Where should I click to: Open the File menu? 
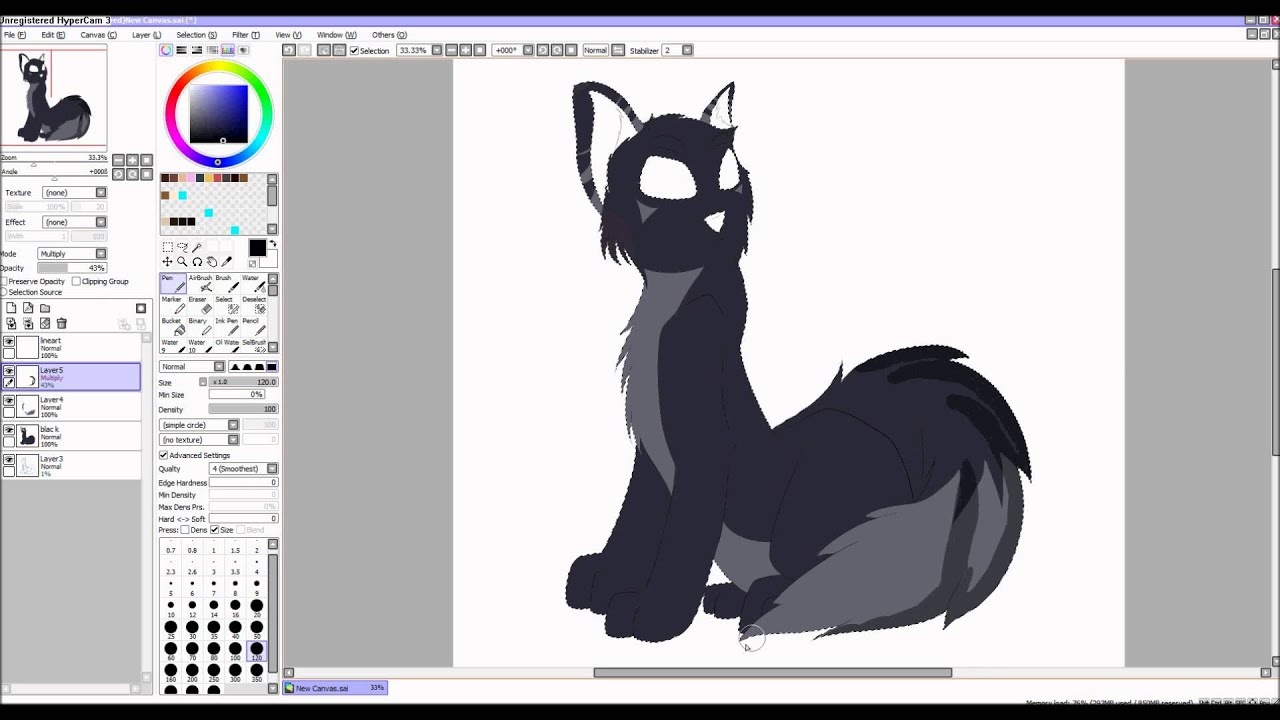tap(14, 35)
